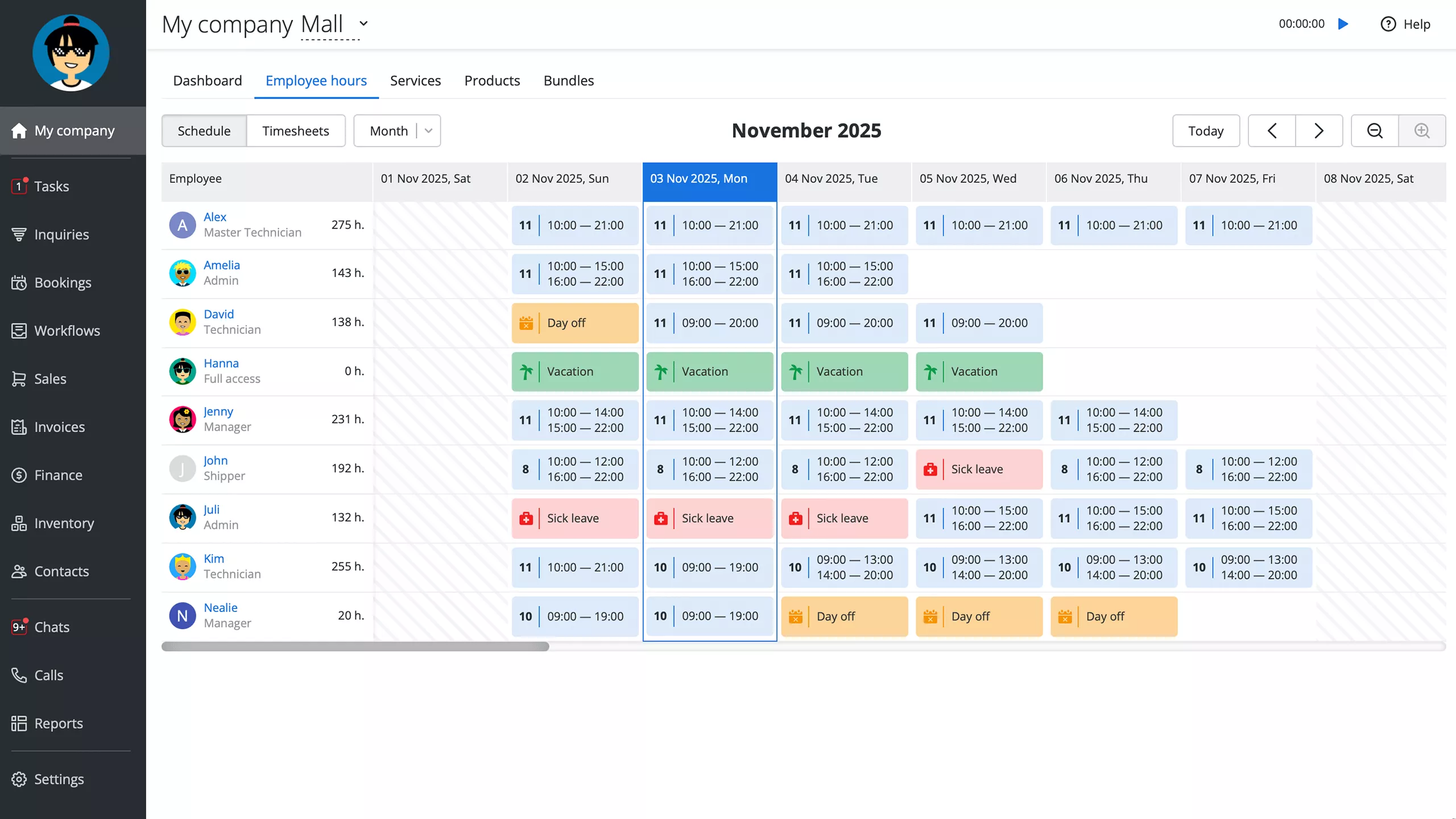This screenshot has height=819, width=1456.
Task: Open Chats in the sidebar
Action: coord(52,627)
